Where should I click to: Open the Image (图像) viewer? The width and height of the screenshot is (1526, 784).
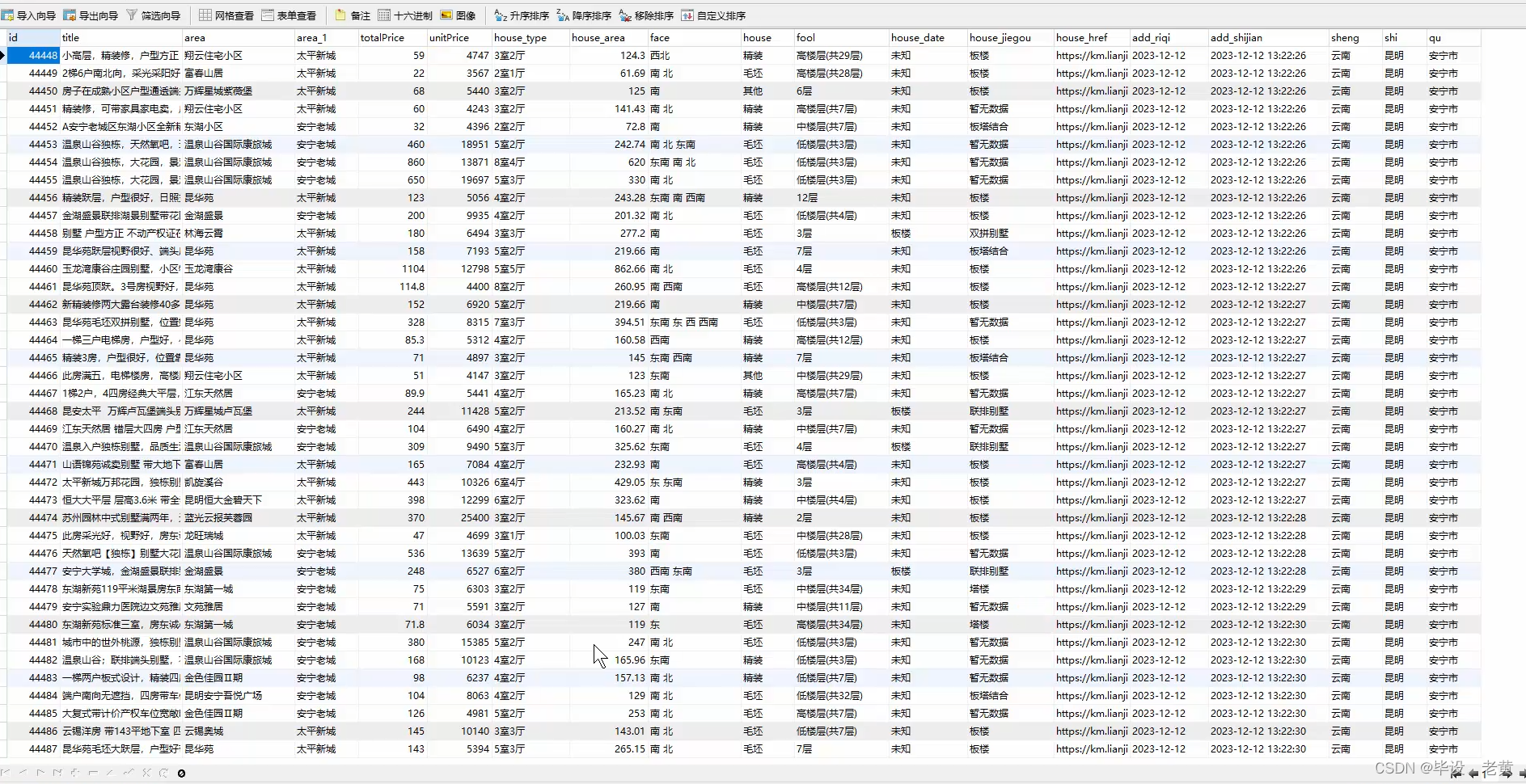click(x=458, y=15)
